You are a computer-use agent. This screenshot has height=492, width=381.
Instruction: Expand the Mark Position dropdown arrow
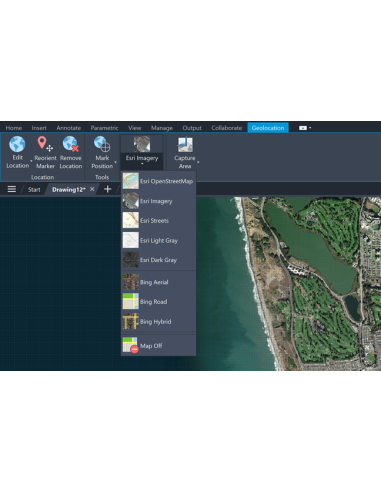tap(116, 162)
